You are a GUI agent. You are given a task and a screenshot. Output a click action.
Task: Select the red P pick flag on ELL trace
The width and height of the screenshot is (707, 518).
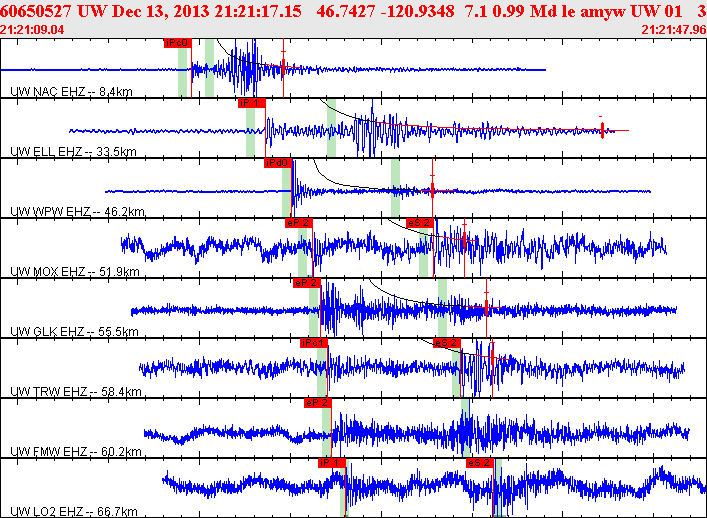(x=250, y=102)
